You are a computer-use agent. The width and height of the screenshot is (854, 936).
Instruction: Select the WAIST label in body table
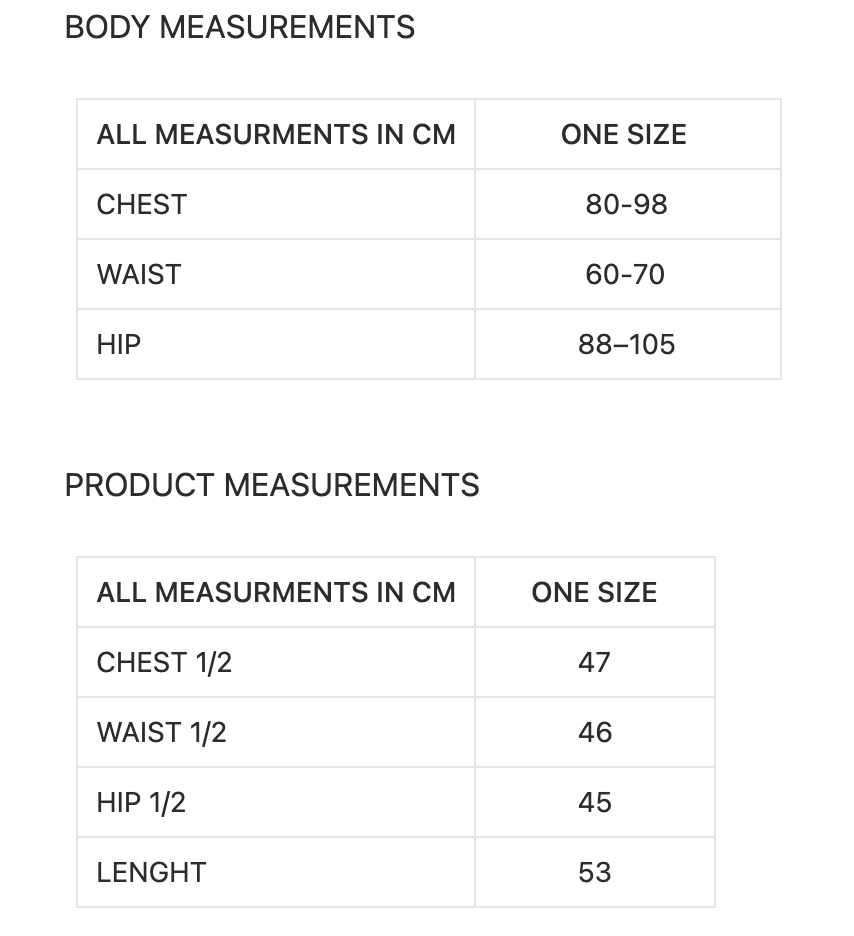click(138, 275)
